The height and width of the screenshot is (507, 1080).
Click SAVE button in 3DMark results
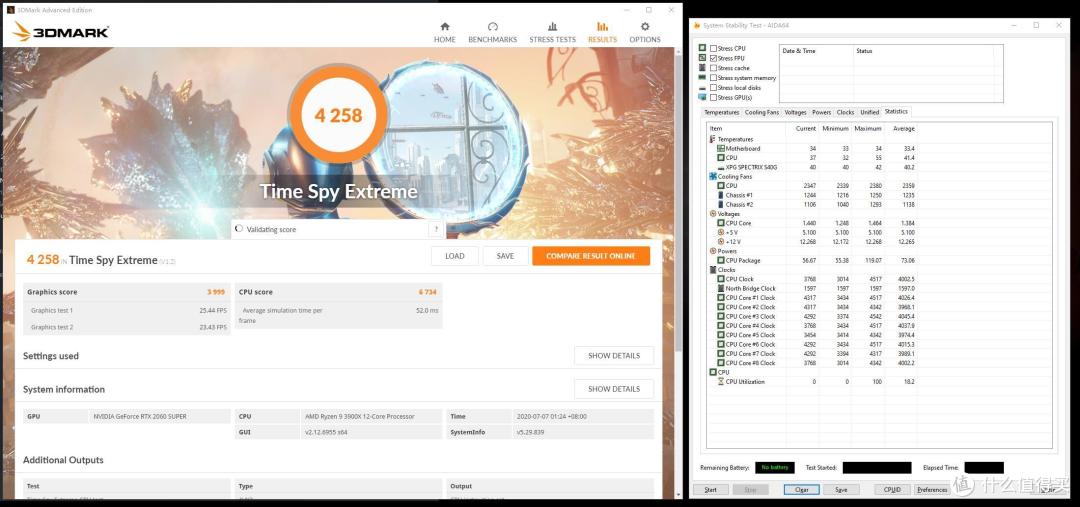(506, 256)
